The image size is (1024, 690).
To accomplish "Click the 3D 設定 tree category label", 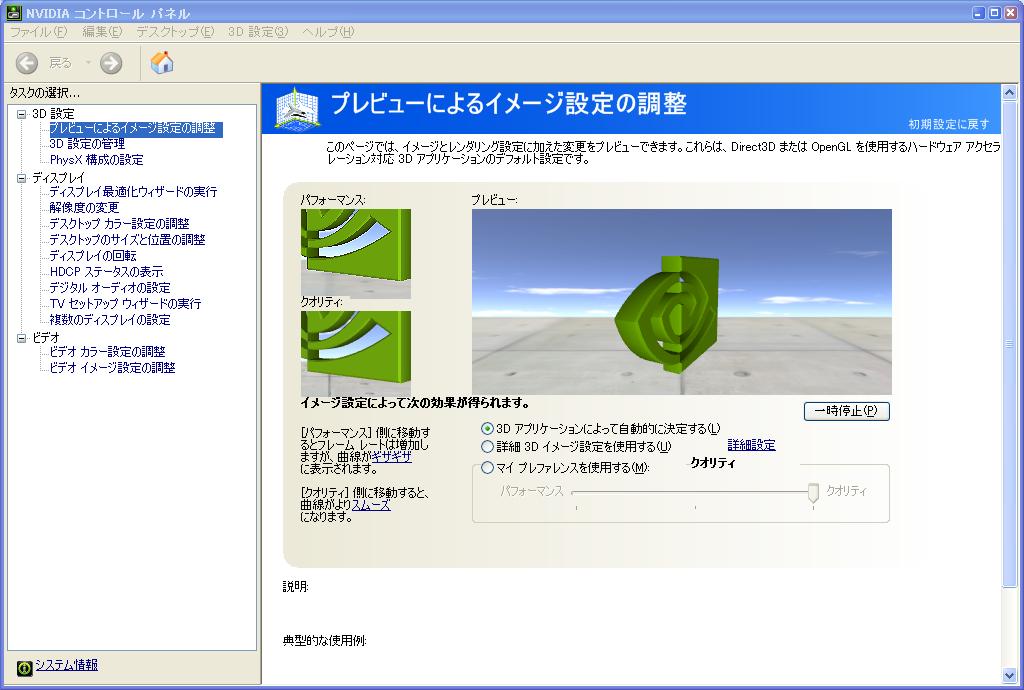I will 53,114.
